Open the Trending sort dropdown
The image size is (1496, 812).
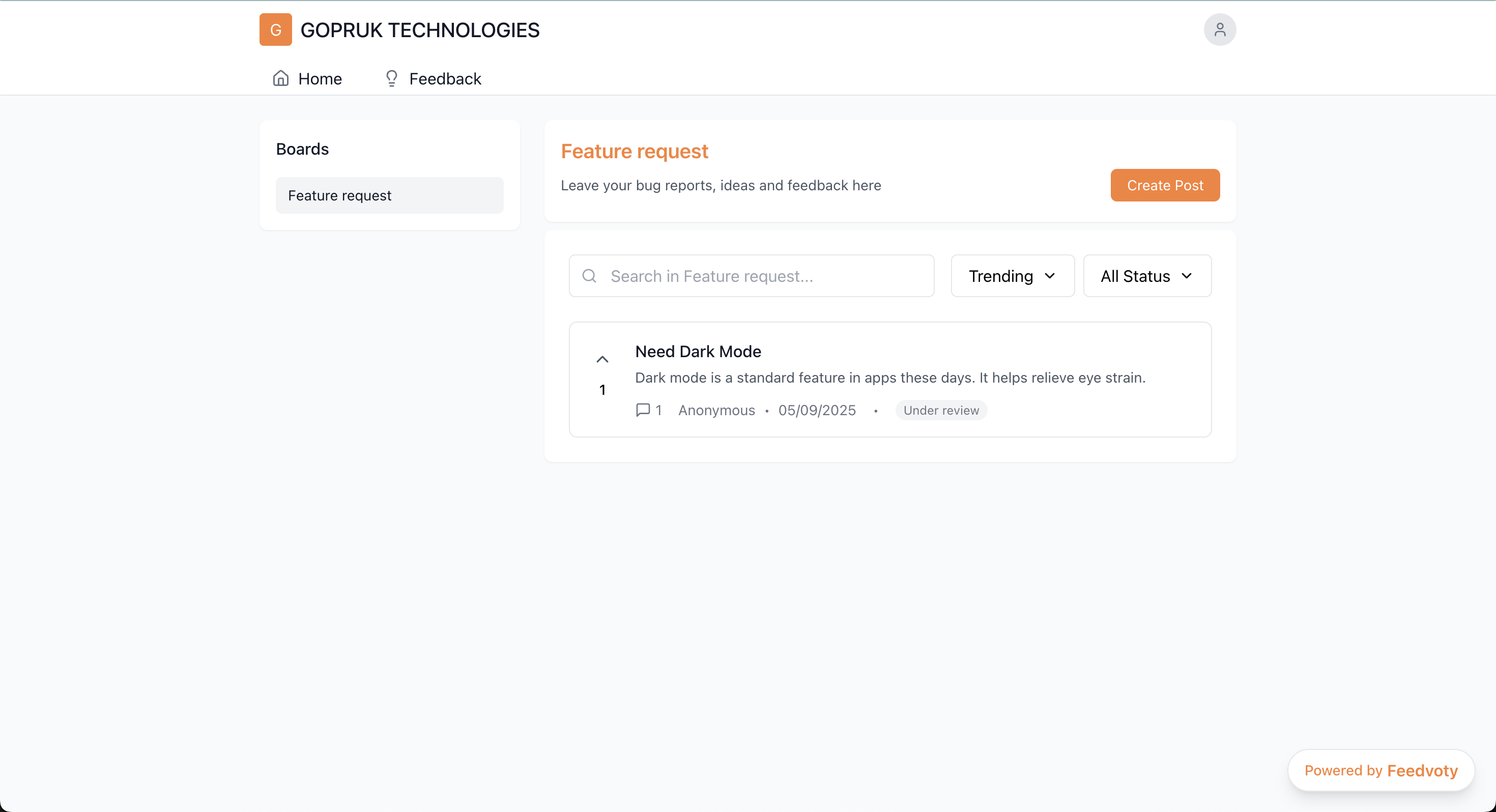[x=1012, y=276]
